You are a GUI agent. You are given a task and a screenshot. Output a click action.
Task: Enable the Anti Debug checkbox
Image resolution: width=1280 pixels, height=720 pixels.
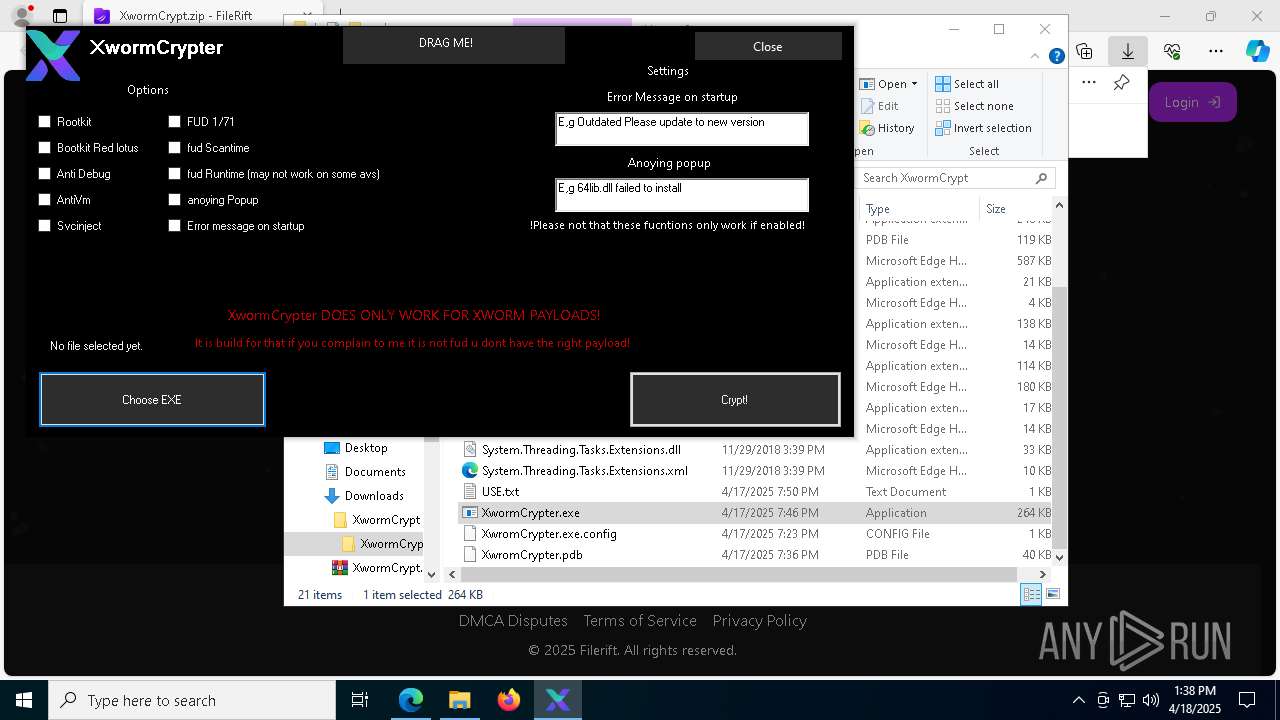[44, 174]
